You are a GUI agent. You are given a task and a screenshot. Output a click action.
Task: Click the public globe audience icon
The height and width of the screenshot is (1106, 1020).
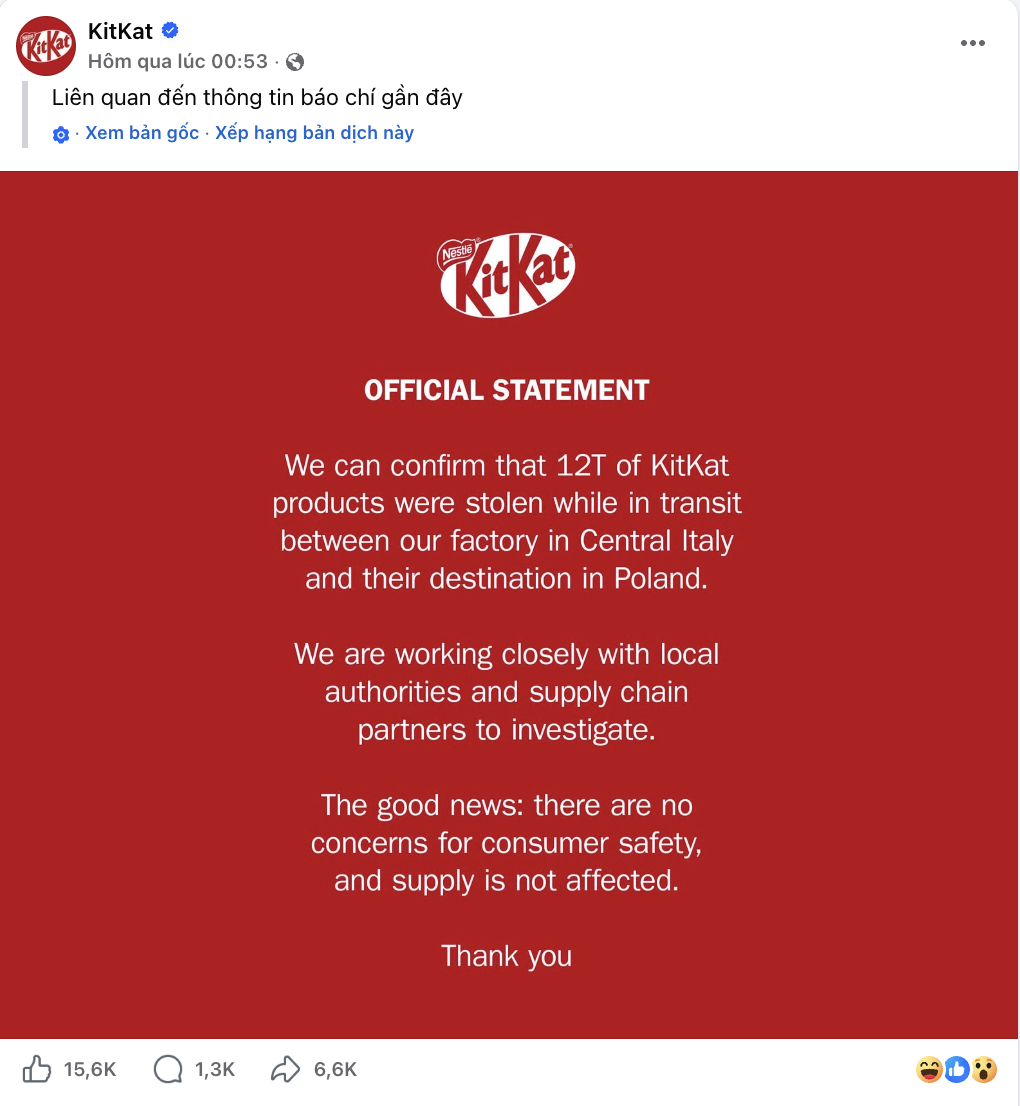pyautogui.click(x=295, y=62)
